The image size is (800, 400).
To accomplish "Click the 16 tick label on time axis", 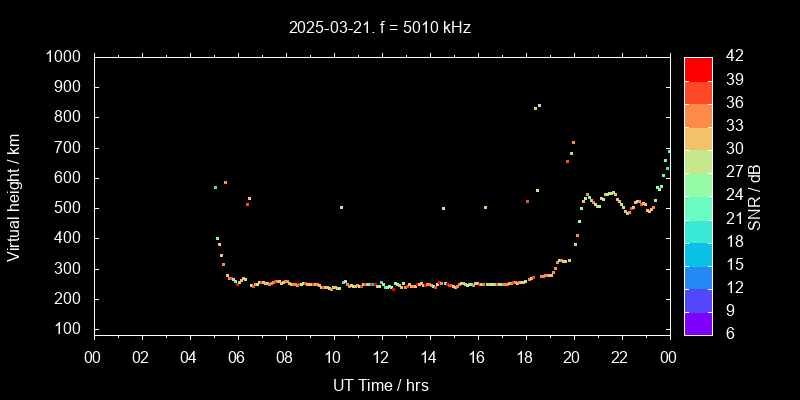I will [x=477, y=357].
